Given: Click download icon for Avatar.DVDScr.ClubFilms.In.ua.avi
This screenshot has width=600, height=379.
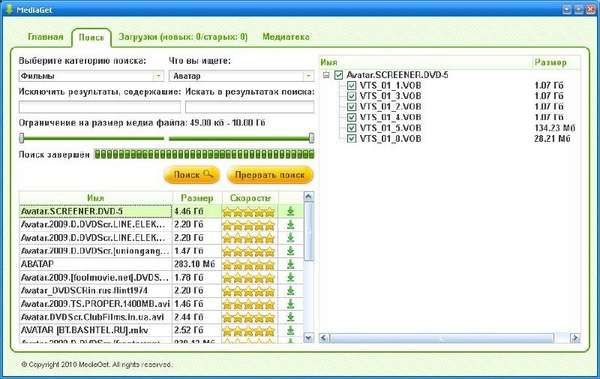Looking at the screenshot, I should 290,317.
